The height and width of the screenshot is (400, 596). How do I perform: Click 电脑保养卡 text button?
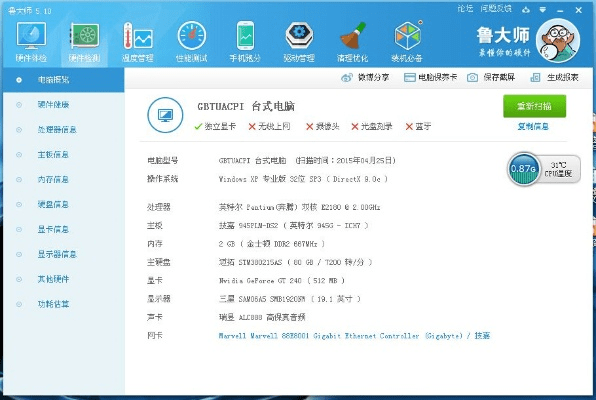point(437,78)
